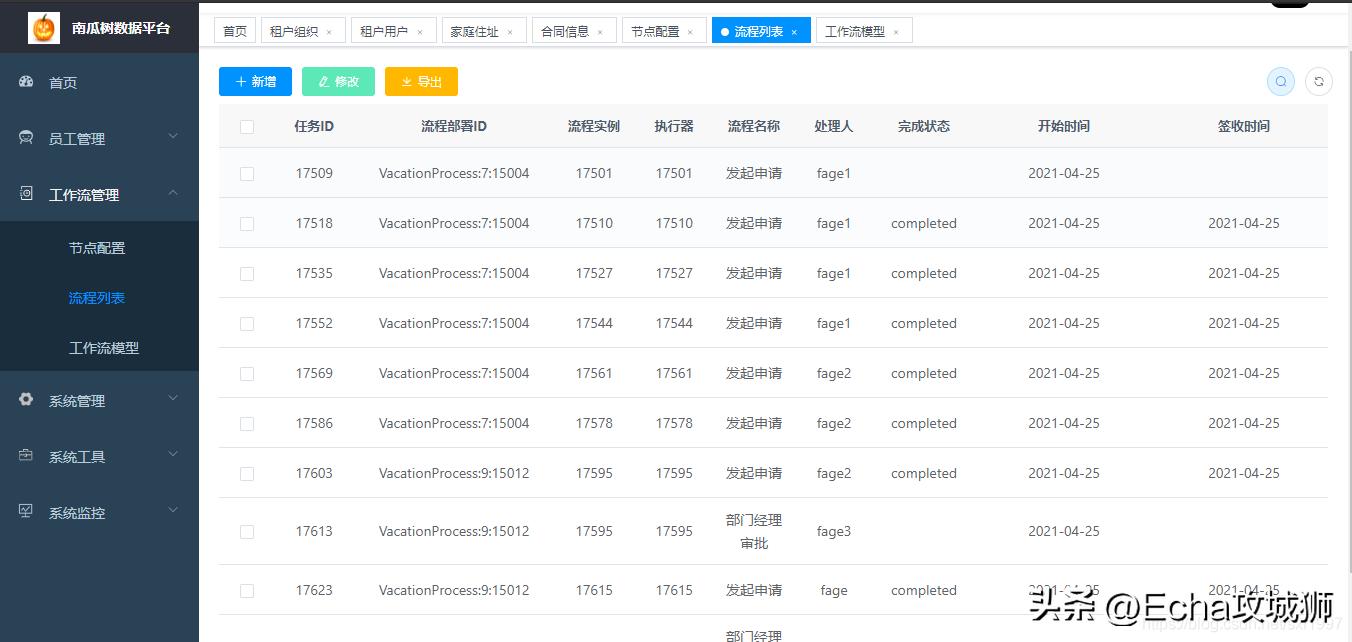Click the 员工管理 people icon
This screenshot has height=642, width=1352.
click(x=24, y=139)
